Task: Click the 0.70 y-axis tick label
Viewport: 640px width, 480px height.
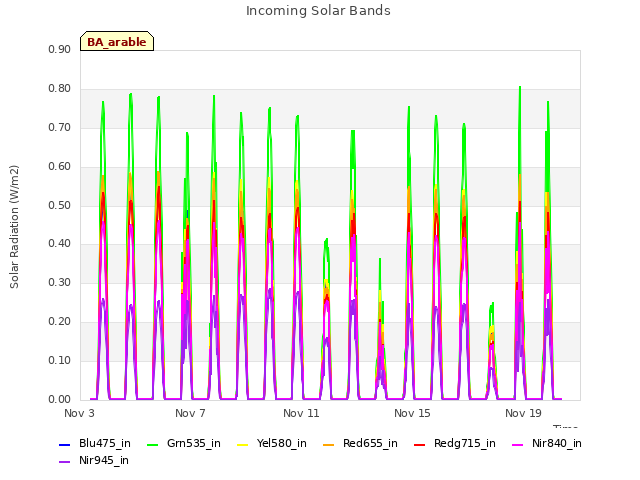Action: (60, 127)
